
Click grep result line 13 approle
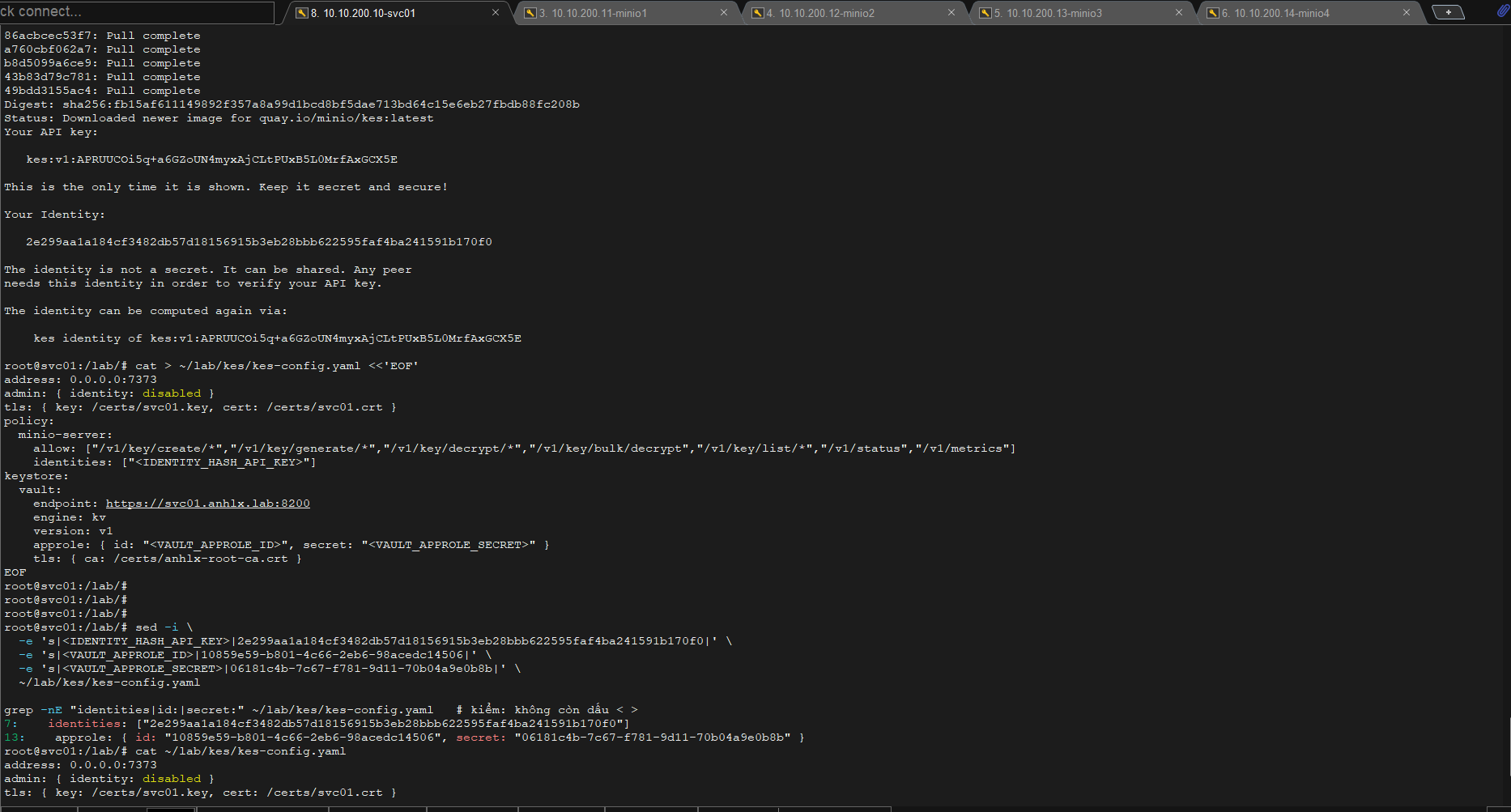point(404,738)
